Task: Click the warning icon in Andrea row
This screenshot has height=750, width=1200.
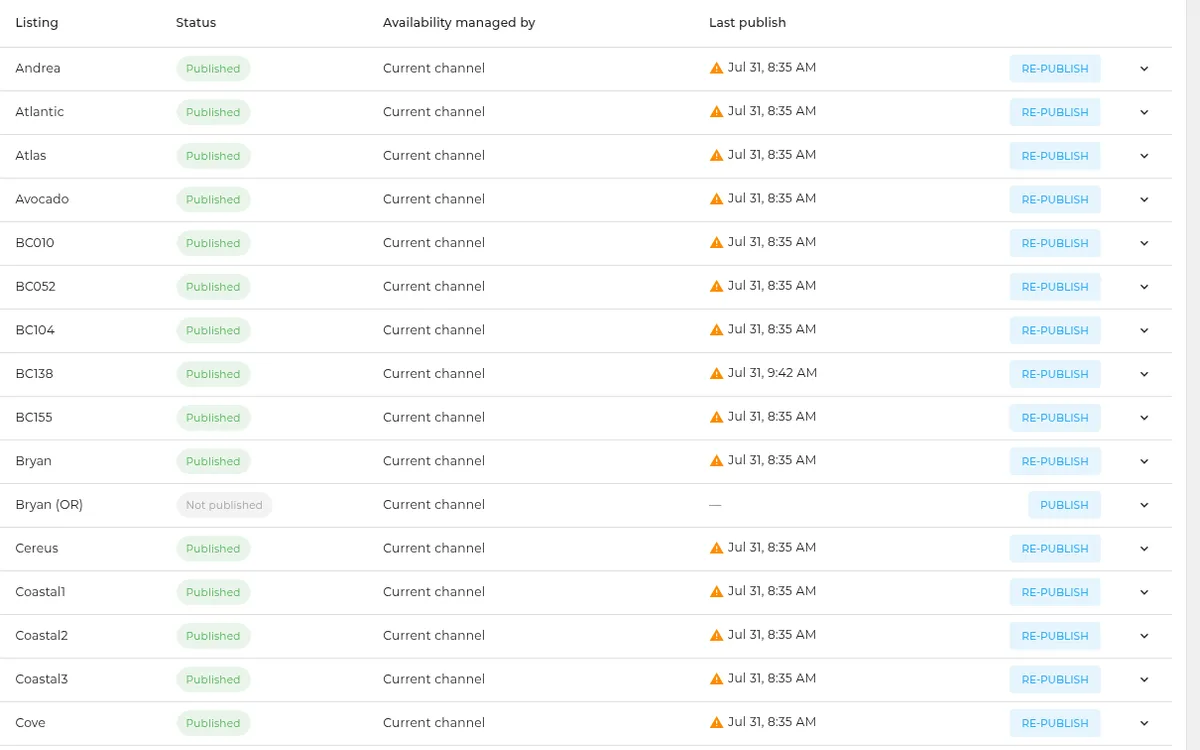Action: (x=716, y=68)
